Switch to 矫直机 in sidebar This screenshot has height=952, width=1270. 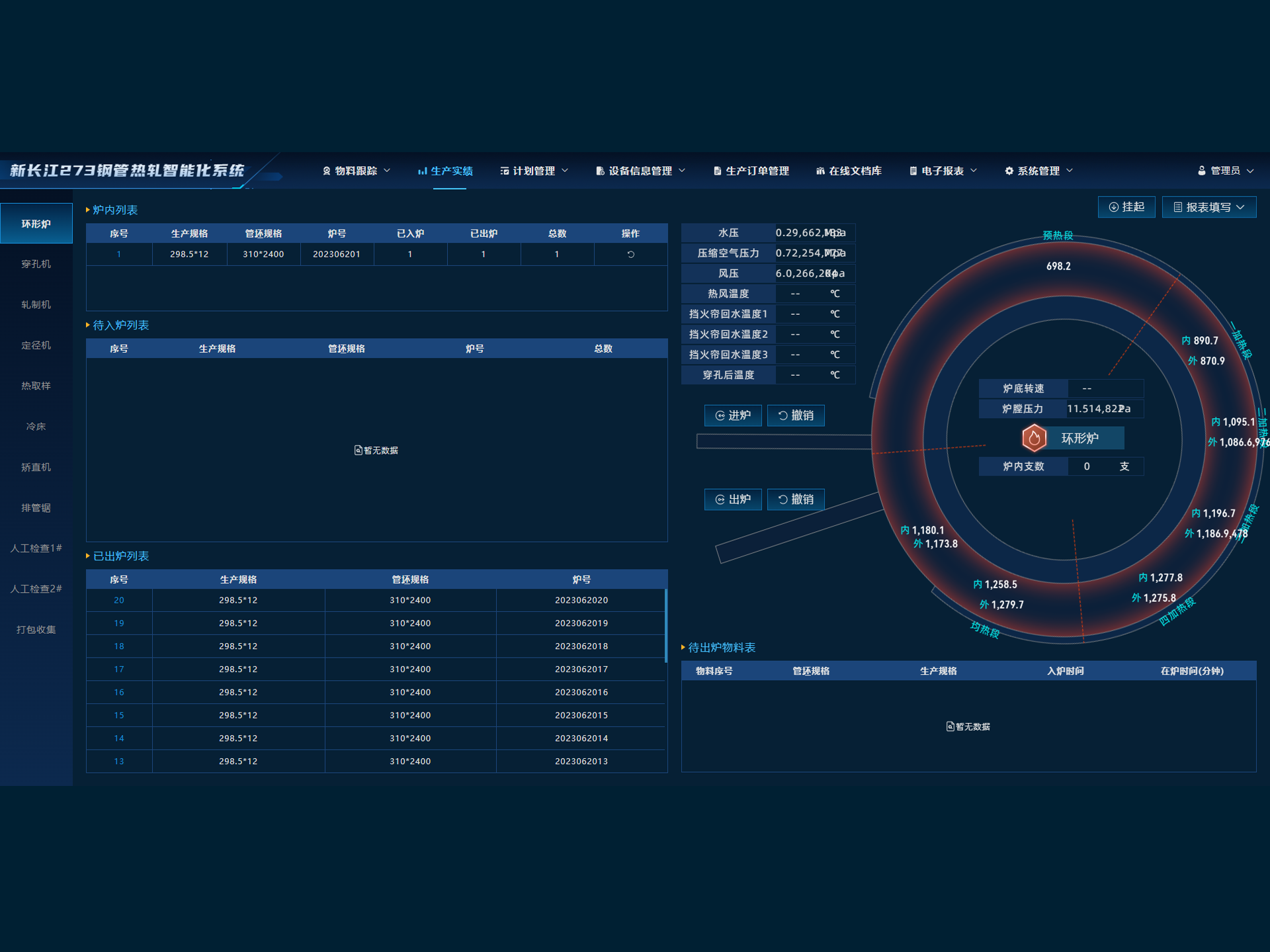[x=36, y=467]
